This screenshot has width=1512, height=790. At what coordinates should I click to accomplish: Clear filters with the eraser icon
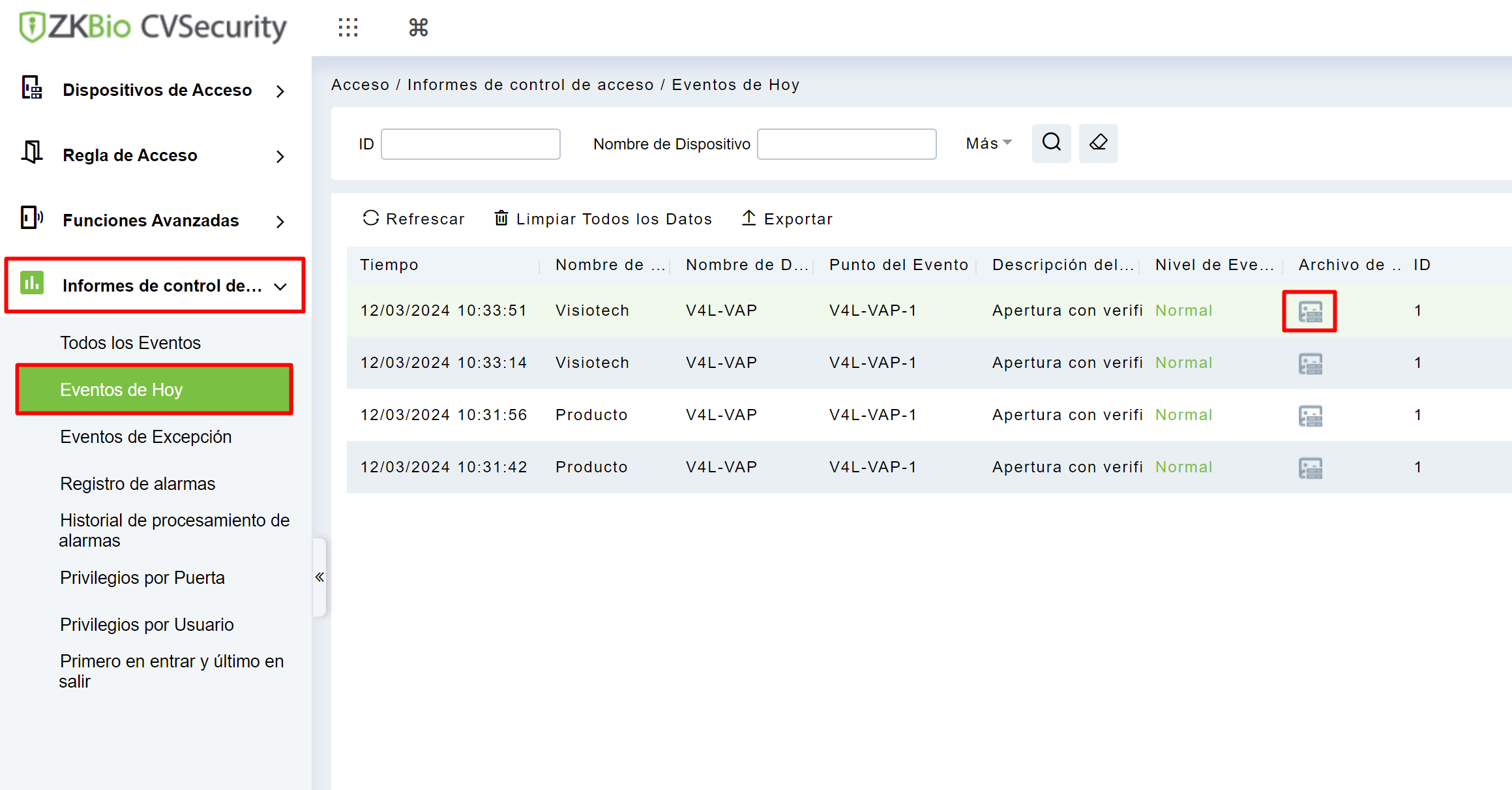click(1098, 143)
